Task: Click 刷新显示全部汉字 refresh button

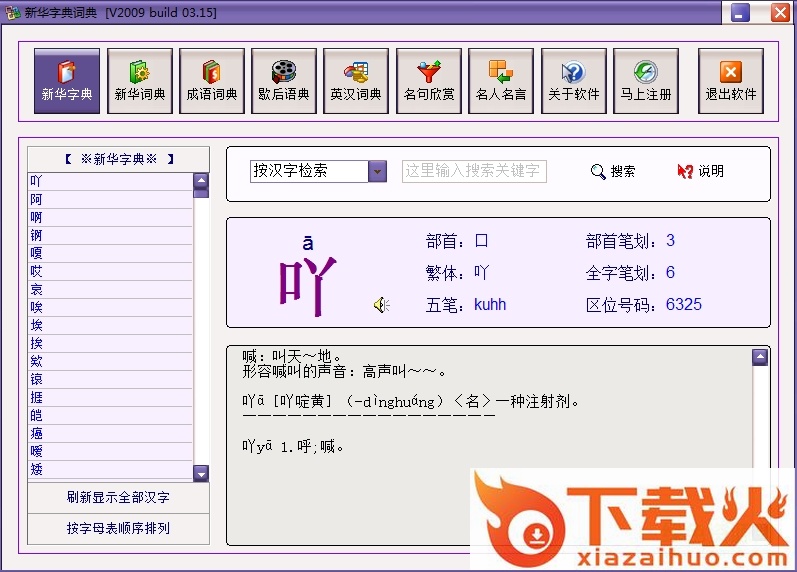Action: point(118,497)
